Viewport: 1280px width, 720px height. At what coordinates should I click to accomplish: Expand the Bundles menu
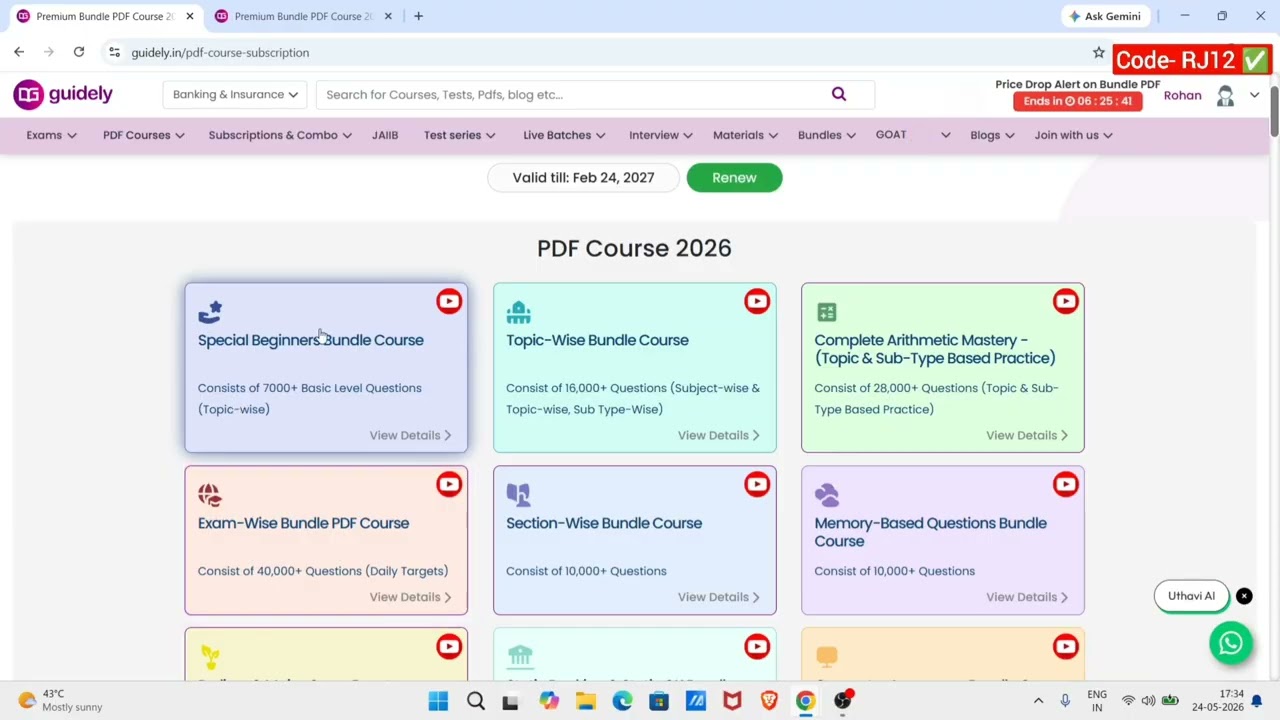[x=826, y=135]
